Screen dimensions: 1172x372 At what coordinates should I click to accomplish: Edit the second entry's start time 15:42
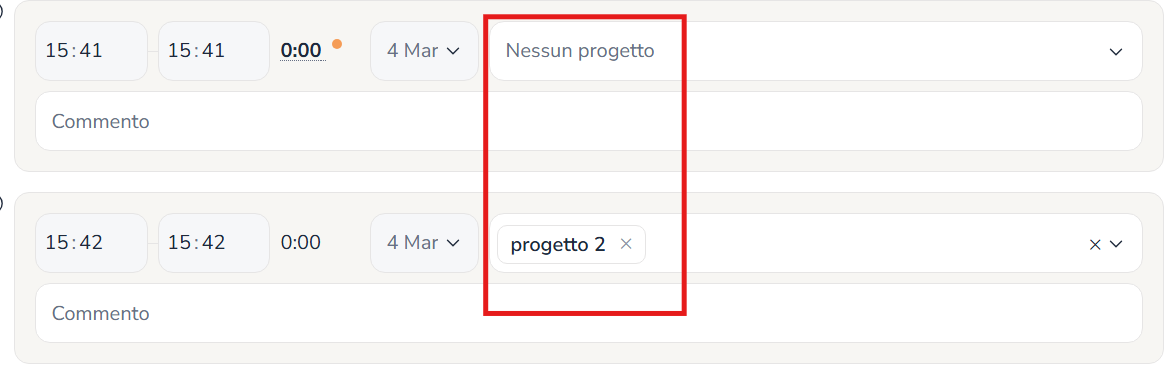click(x=91, y=243)
